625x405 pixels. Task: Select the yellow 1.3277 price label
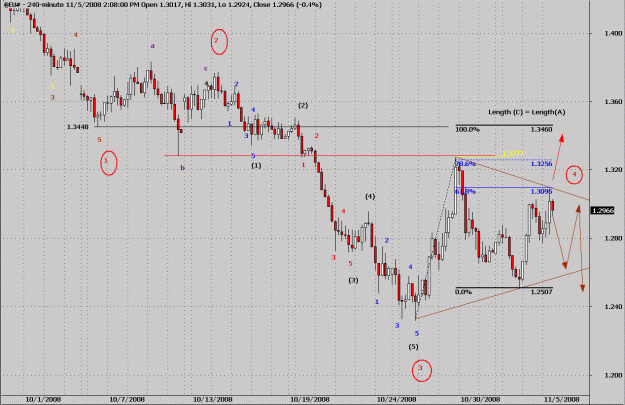513,154
